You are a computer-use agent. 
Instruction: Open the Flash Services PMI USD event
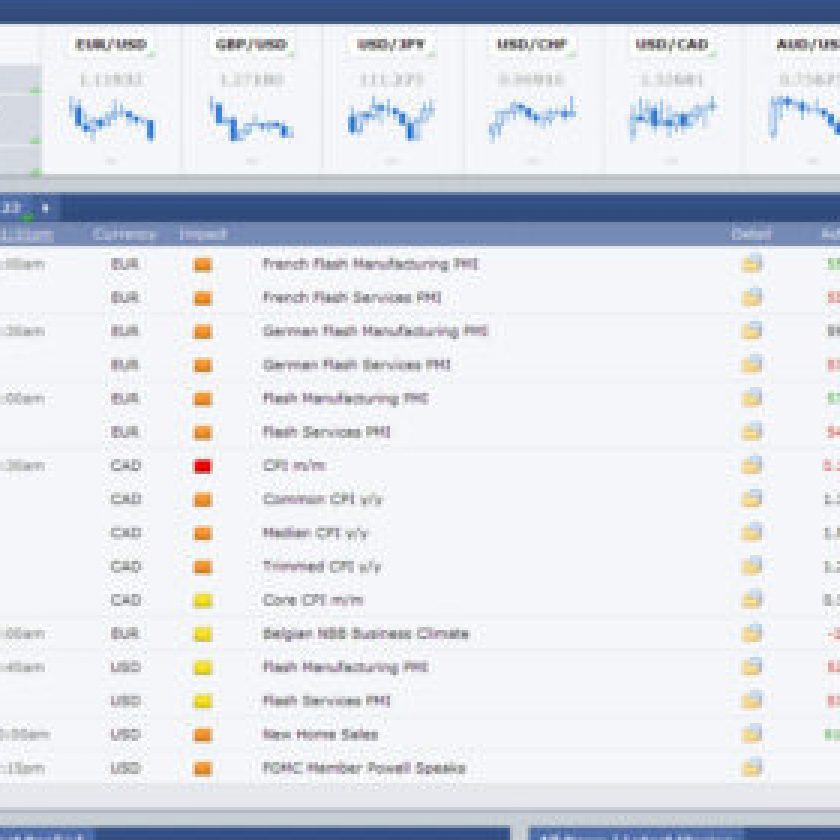326,701
